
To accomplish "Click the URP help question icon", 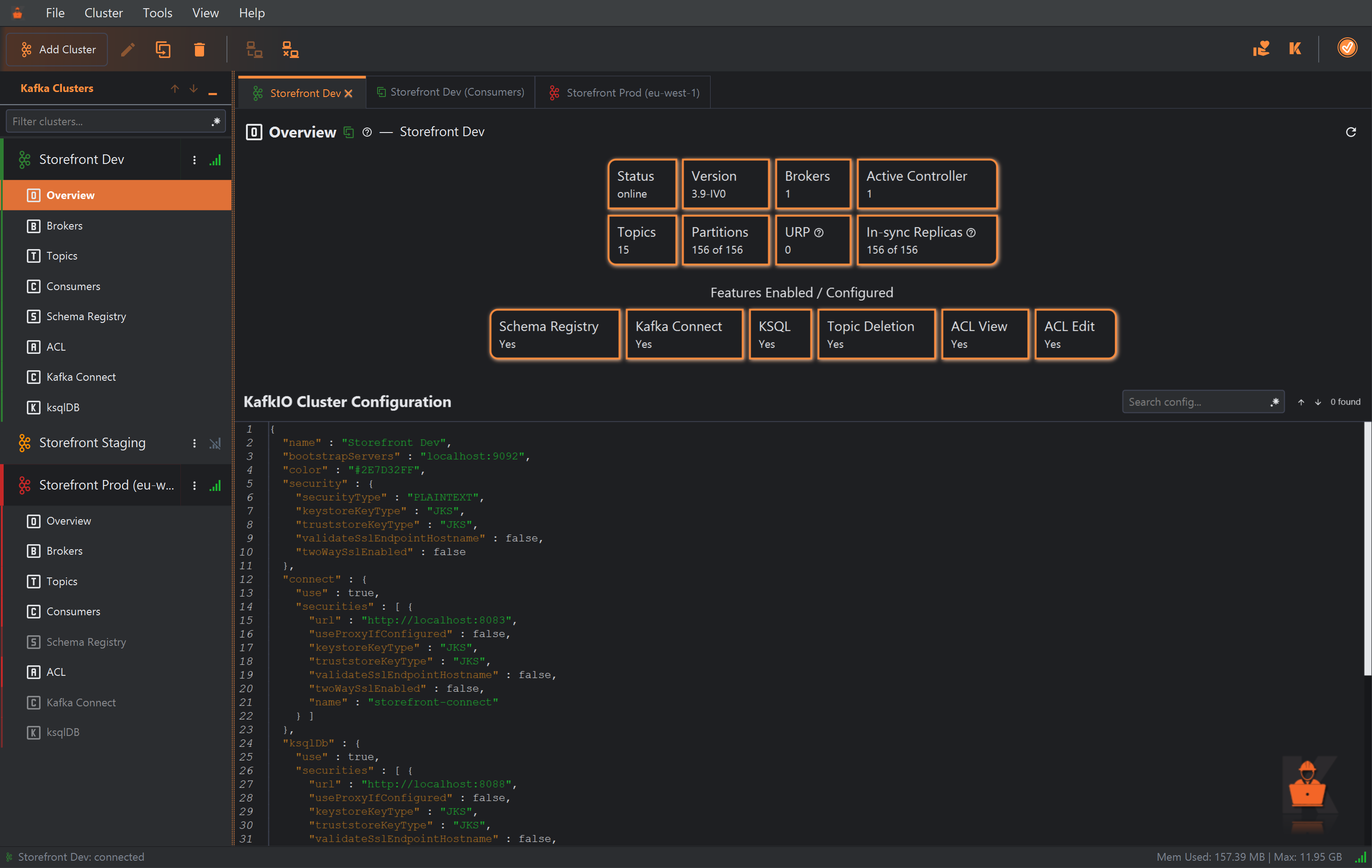I will pyautogui.click(x=819, y=232).
